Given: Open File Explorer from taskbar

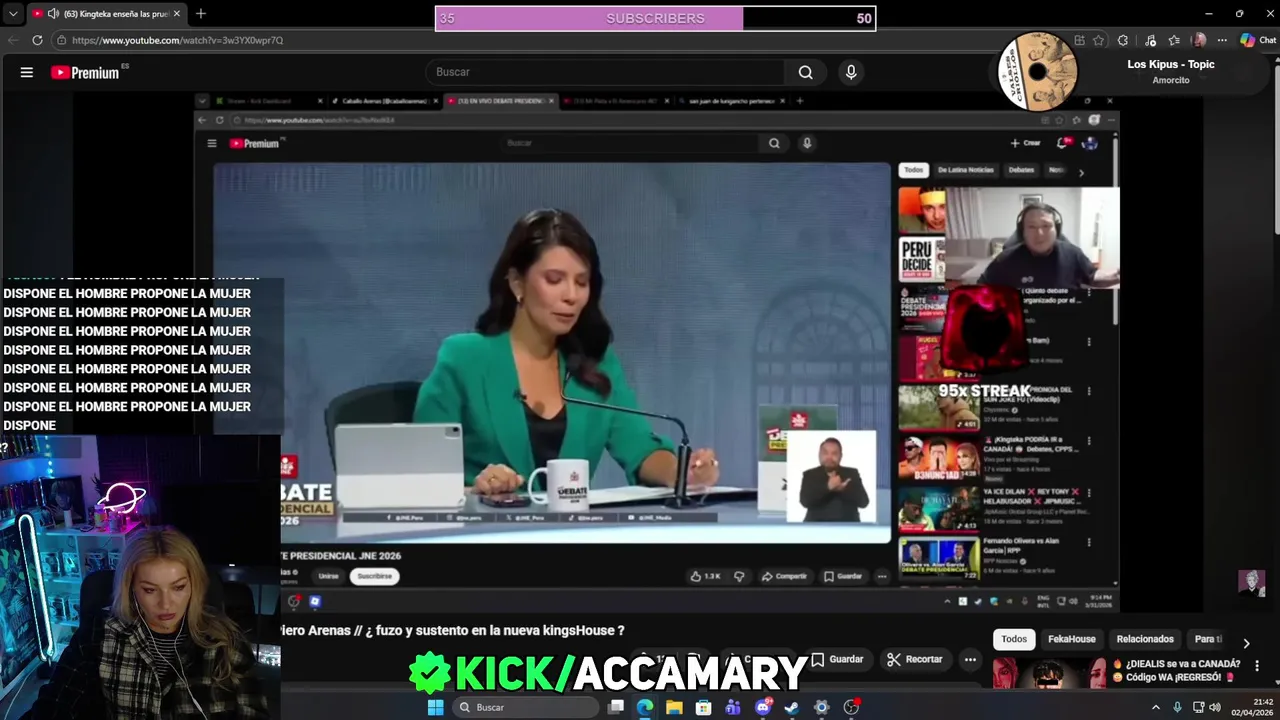Looking at the screenshot, I should click(674, 707).
